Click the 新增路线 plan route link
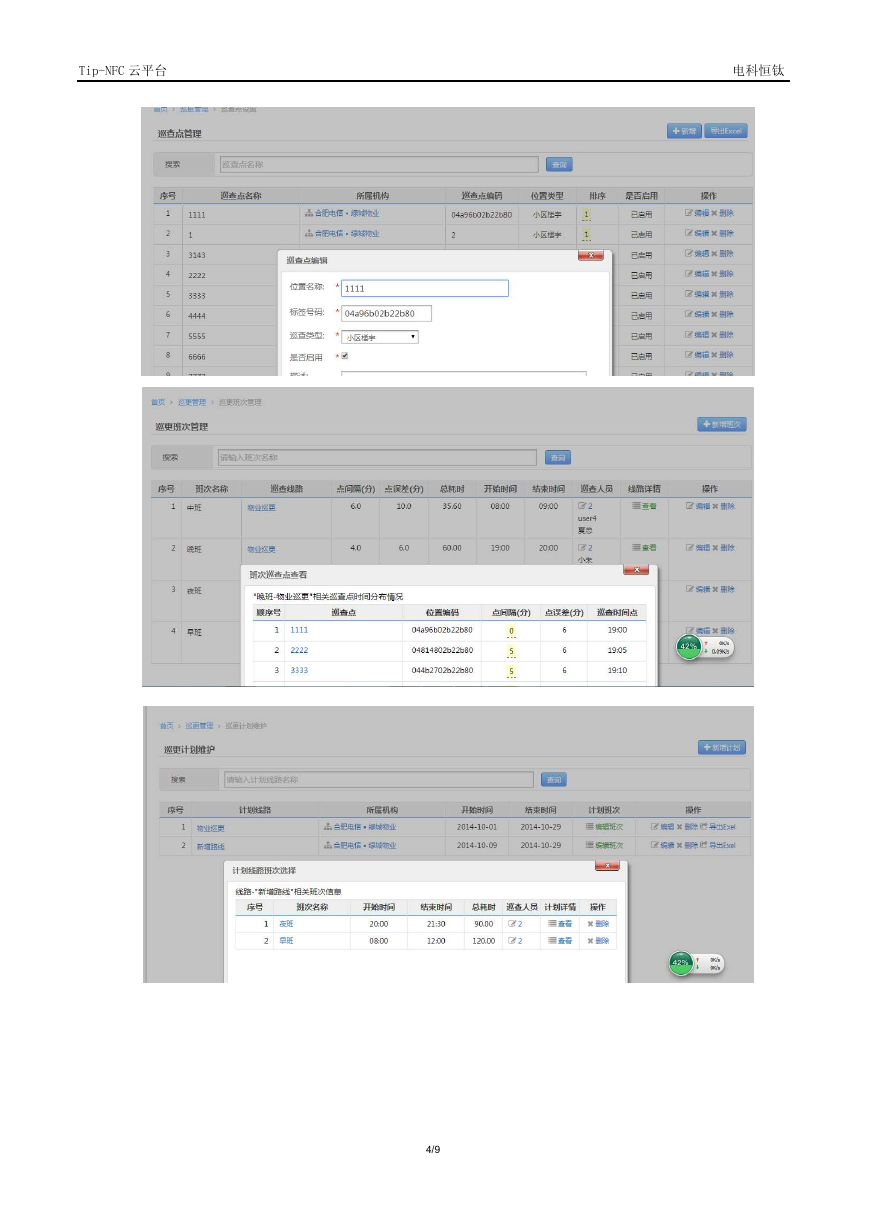This screenshot has width=869, height=1228. point(210,846)
